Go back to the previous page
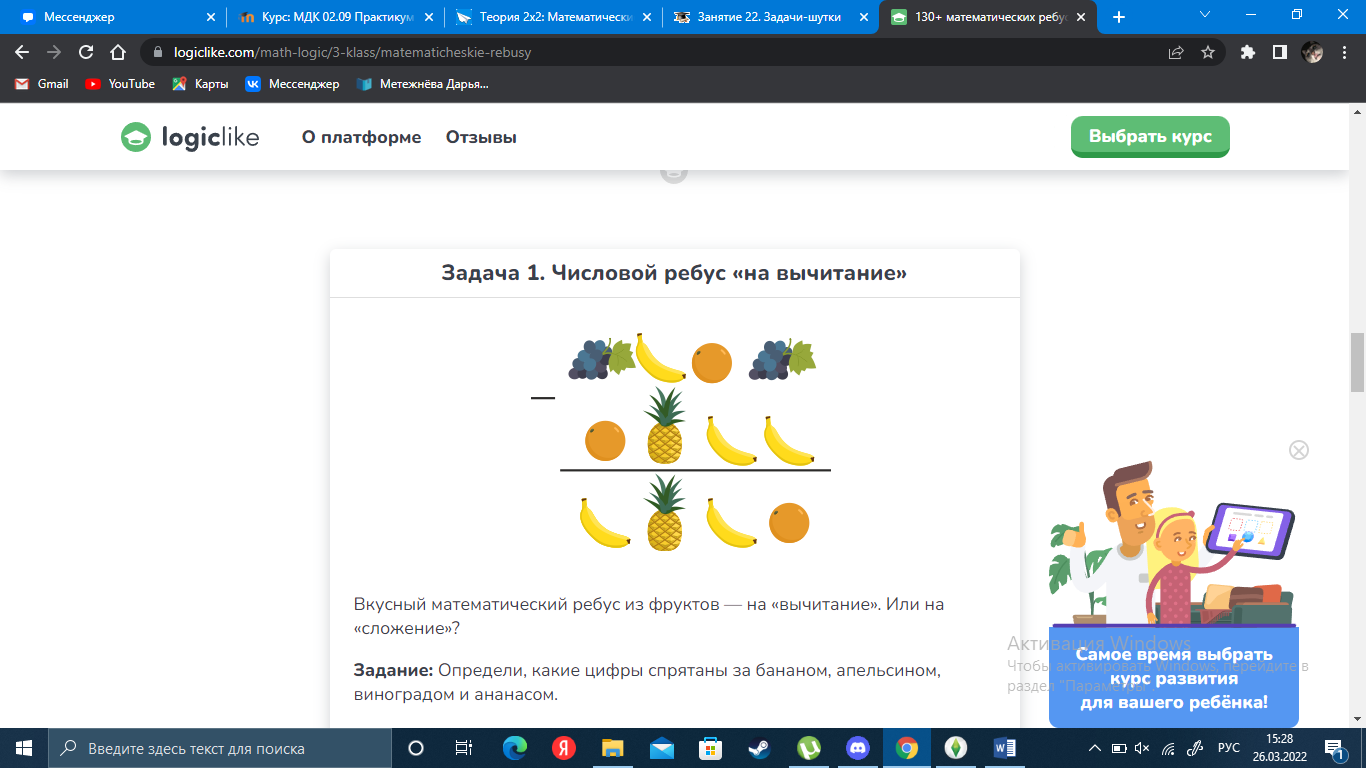Image resolution: width=1366 pixels, height=768 pixels. pyautogui.click(x=22, y=52)
